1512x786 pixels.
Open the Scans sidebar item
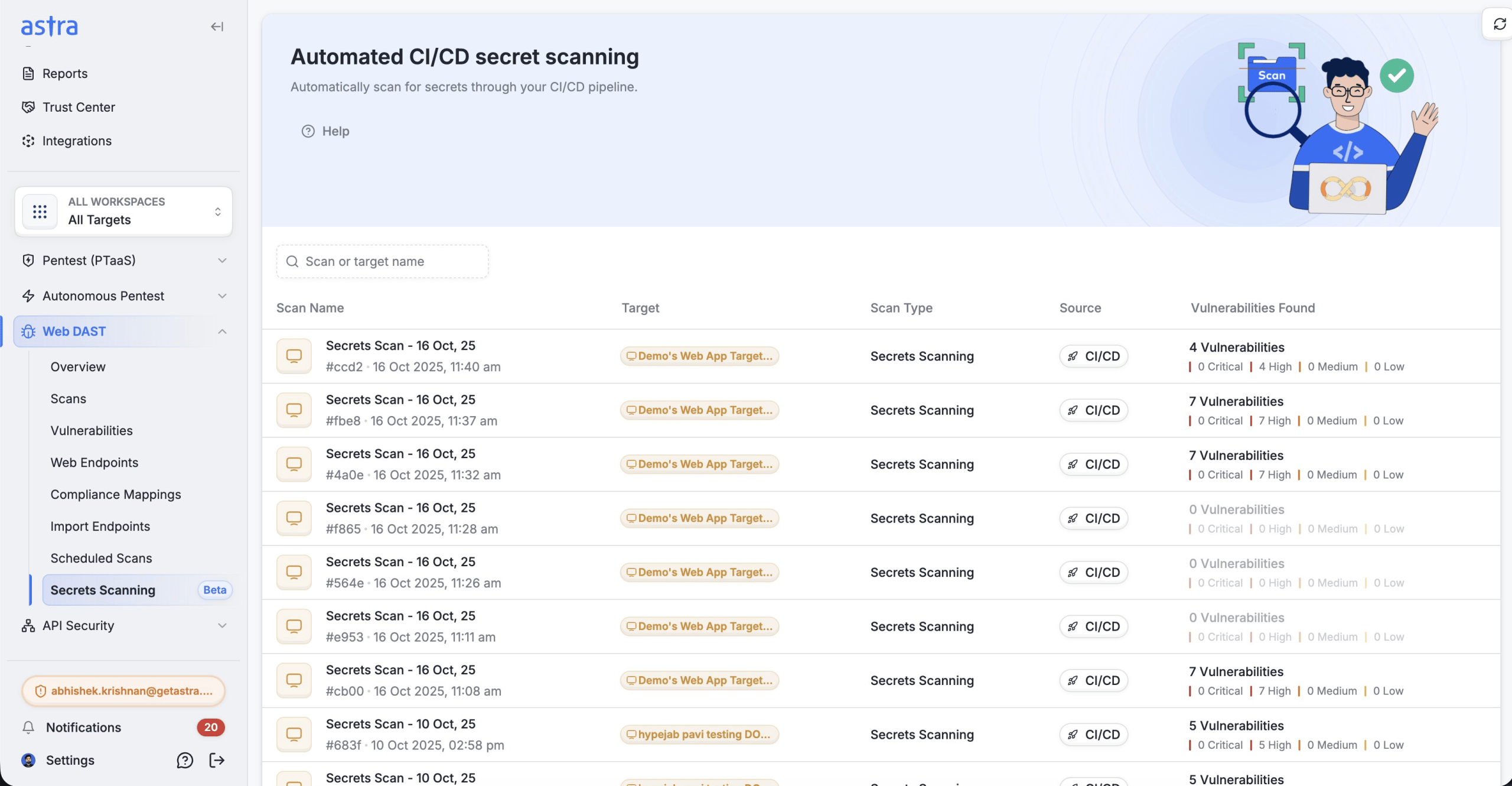69,399
